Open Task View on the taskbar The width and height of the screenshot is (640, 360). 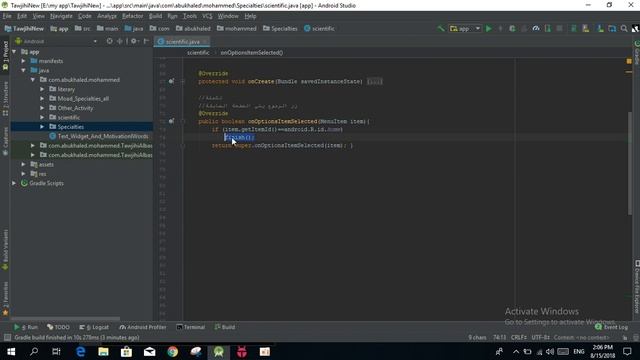point(56,351)
